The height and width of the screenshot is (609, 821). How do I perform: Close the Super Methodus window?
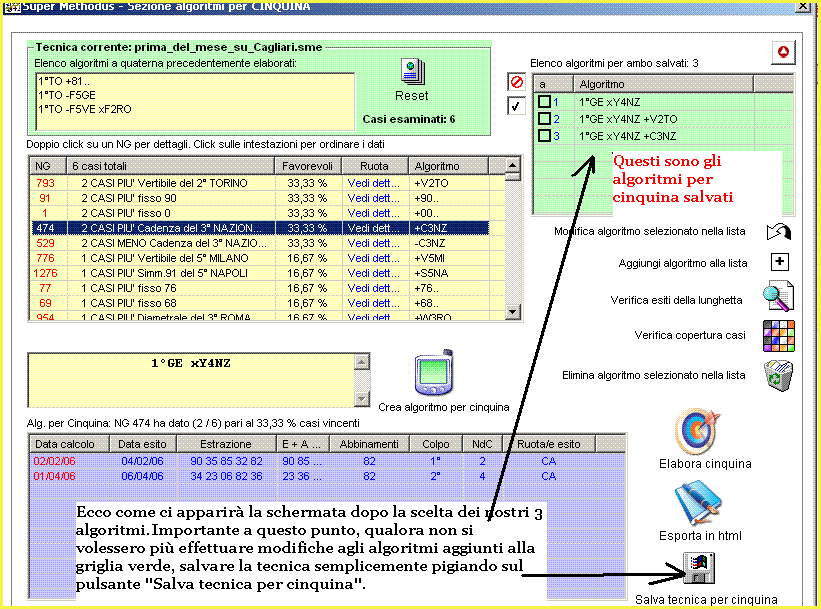point(803,6)
